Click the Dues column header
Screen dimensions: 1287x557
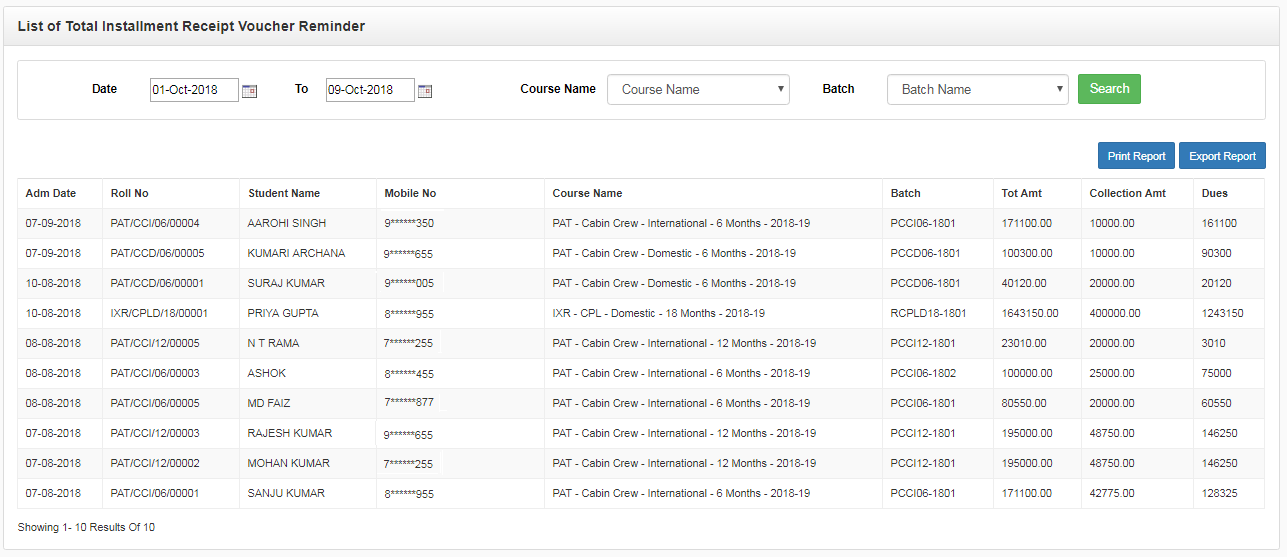pyautogui.click(x=1215, y=193)
